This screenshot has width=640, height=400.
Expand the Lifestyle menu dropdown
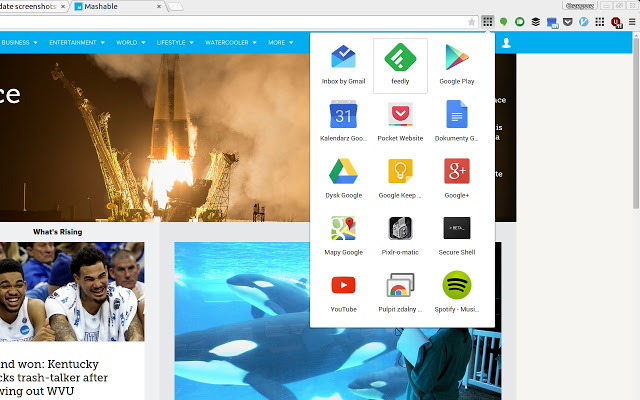pos(175,42)
